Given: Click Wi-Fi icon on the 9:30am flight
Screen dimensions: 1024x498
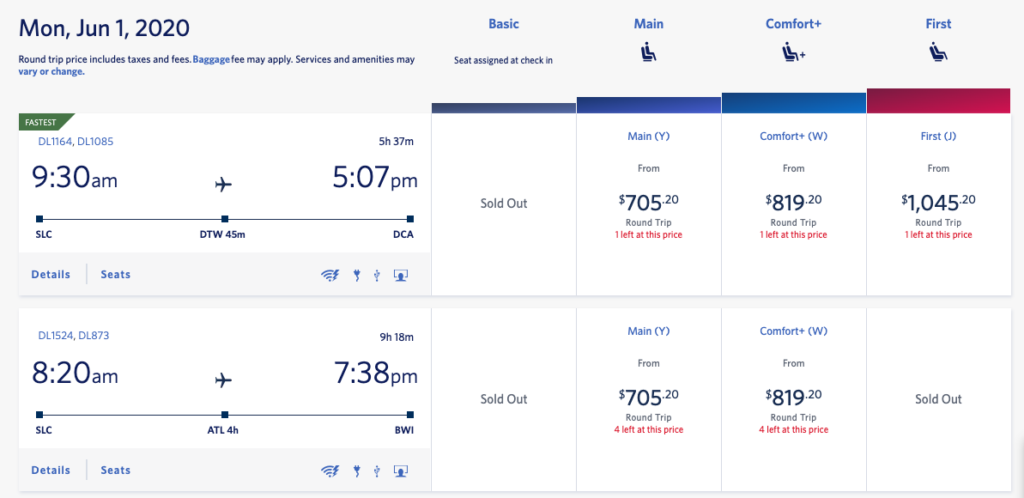Looking at the screenshot, I should click(330, 275).
